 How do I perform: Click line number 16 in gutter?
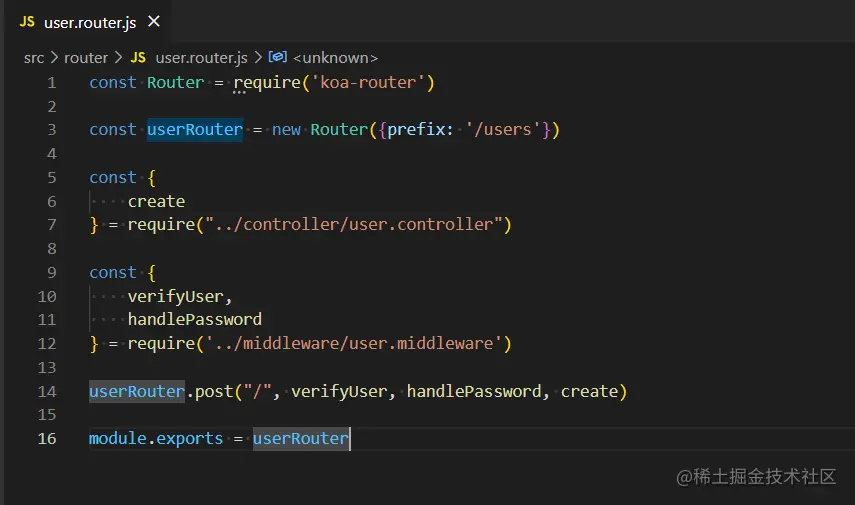(47, 438)
